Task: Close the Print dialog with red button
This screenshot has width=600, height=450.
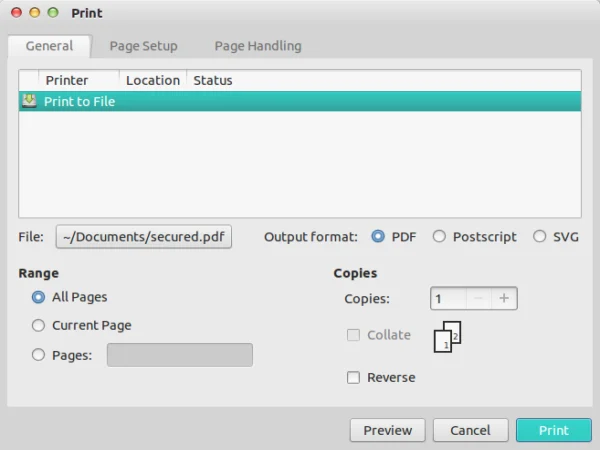Action: (x=16, y=13)
